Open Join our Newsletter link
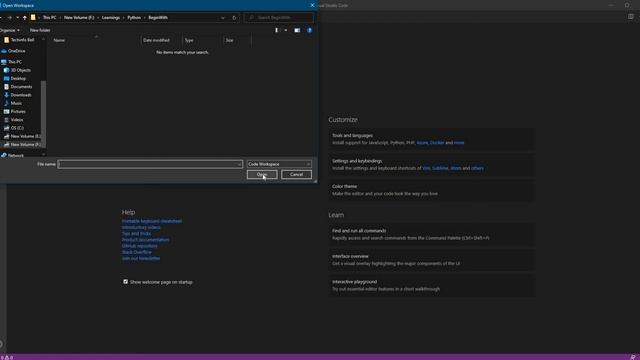Image resolution: width=640 pixels, height=360 pixels. coord(141,258)
